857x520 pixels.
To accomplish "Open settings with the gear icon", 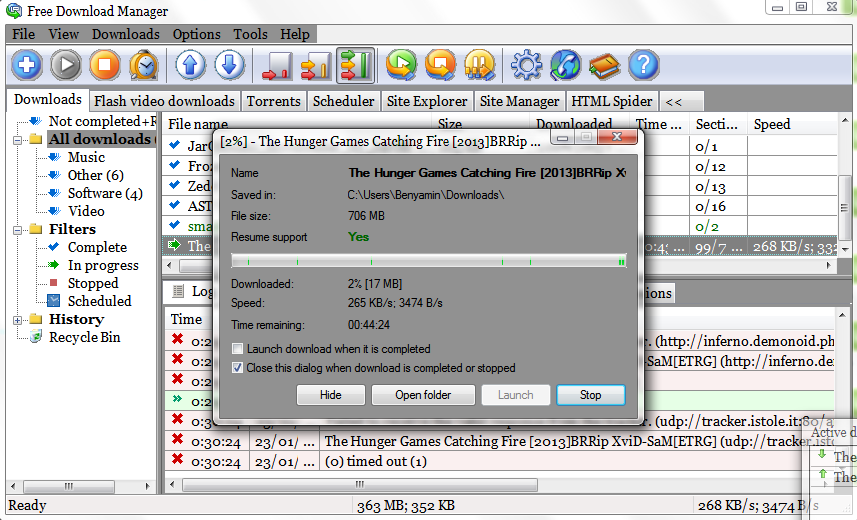I will (x=526, y=65).
